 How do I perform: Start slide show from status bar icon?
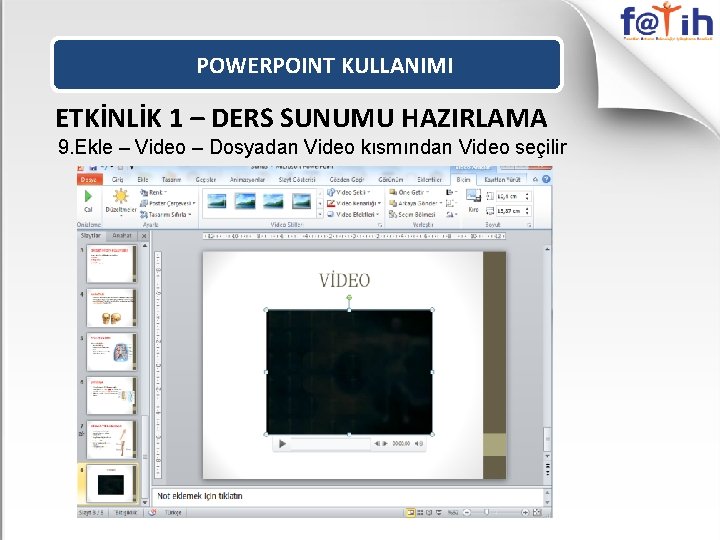pyautogui.click(x=439, y=512)
